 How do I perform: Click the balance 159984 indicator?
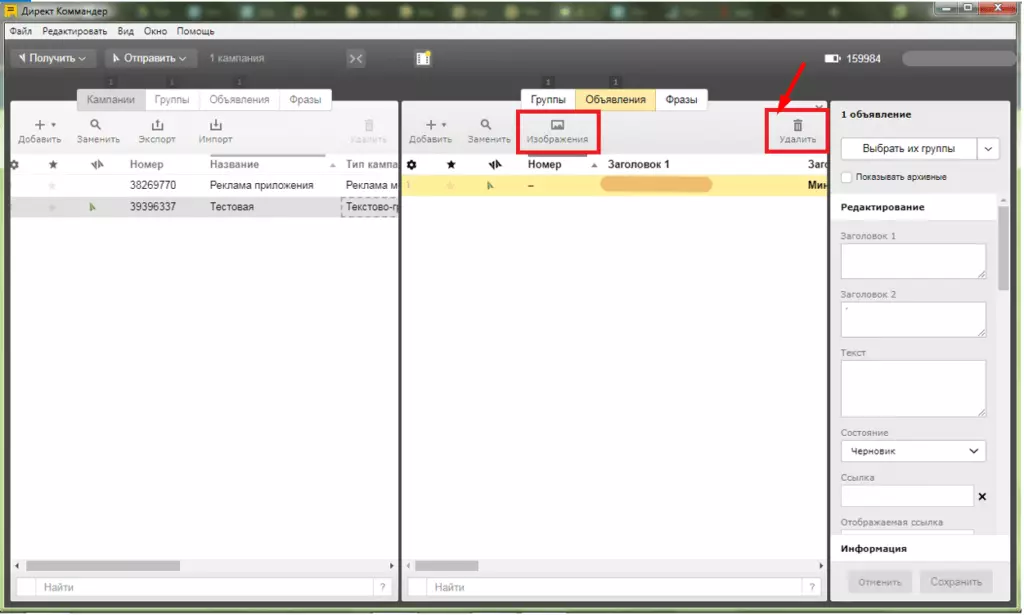tap(852, 59)
